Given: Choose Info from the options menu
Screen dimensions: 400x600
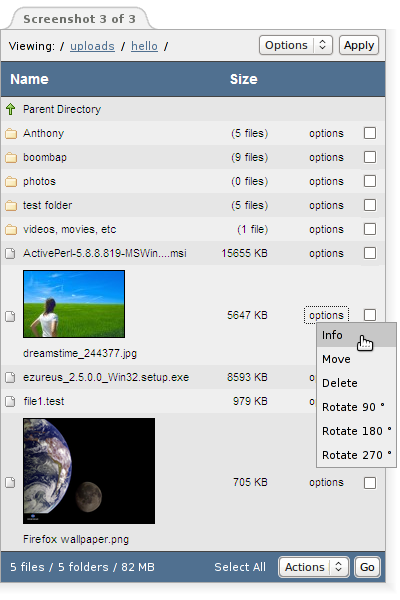Looking at the screenshot, I should [x=356, y=335].
